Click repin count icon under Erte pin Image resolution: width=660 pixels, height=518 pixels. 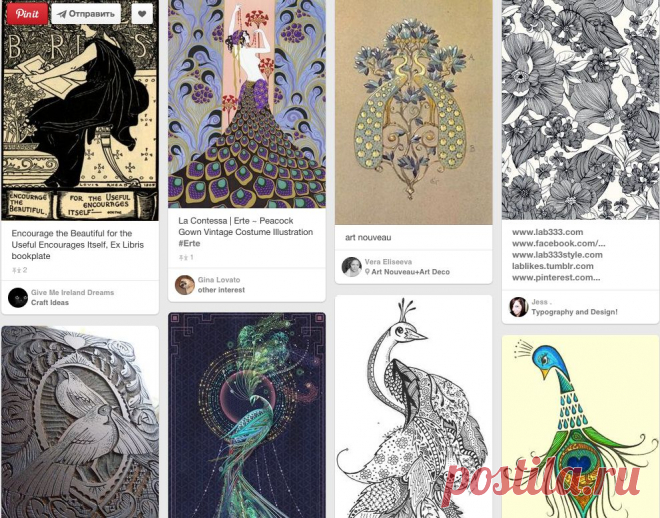tap(183, 258)
